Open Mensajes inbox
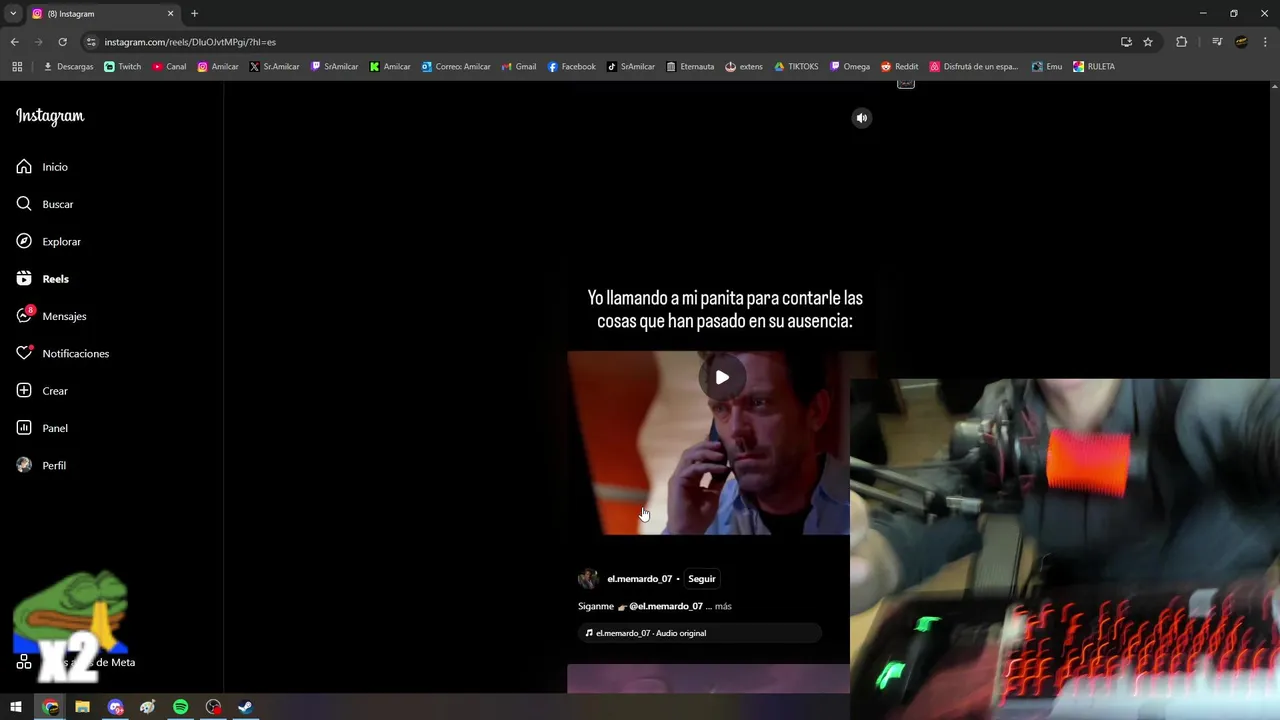Image resolution: width=1280 pixels, height=720 pixels. [52, 316]
